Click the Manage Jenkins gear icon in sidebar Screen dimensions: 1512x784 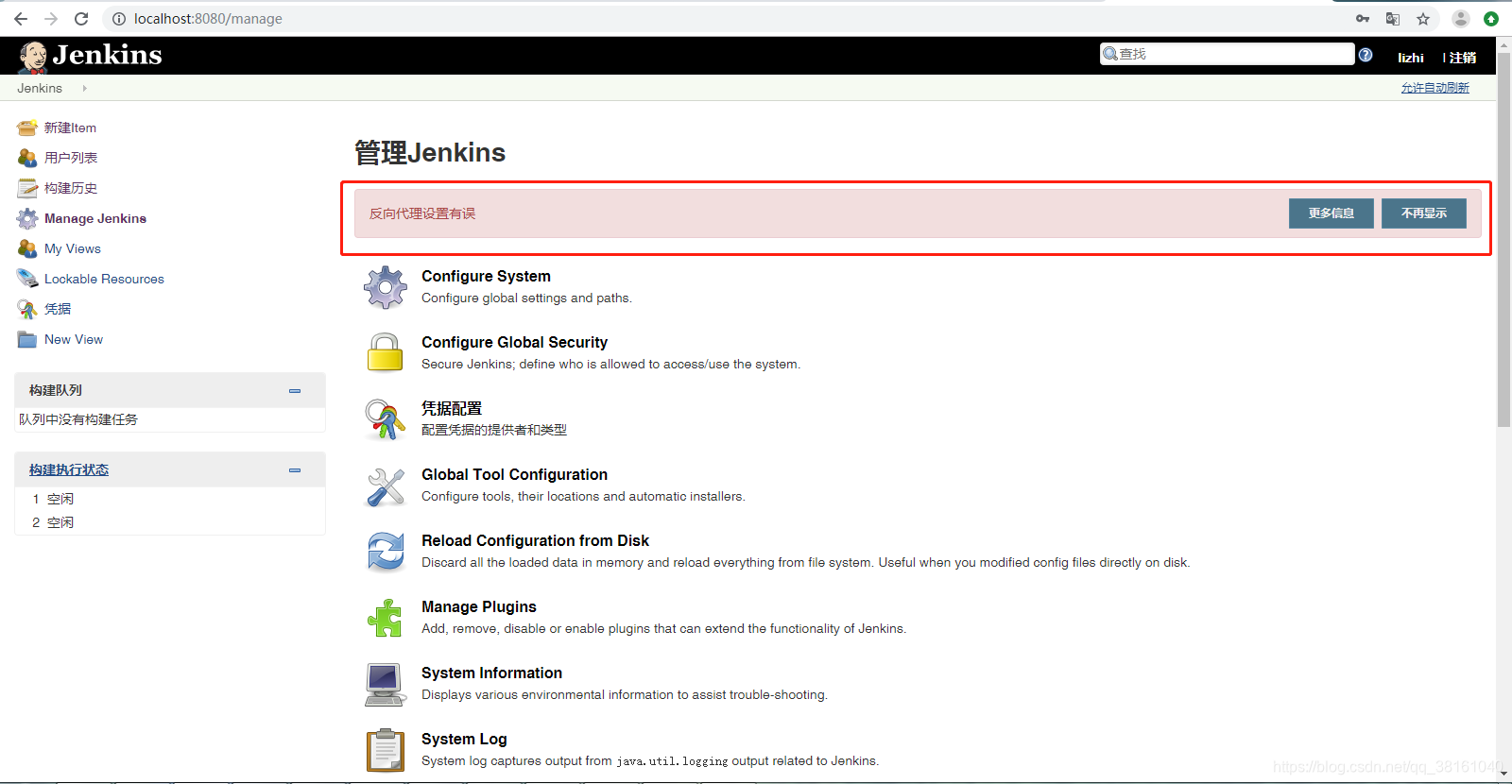(x=27, y=218)
